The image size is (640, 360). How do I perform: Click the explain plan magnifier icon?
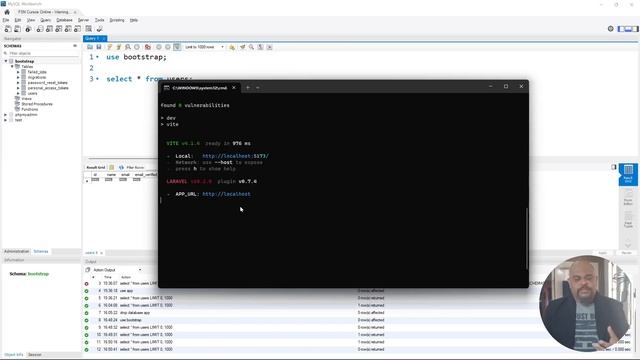coord(128,47)
